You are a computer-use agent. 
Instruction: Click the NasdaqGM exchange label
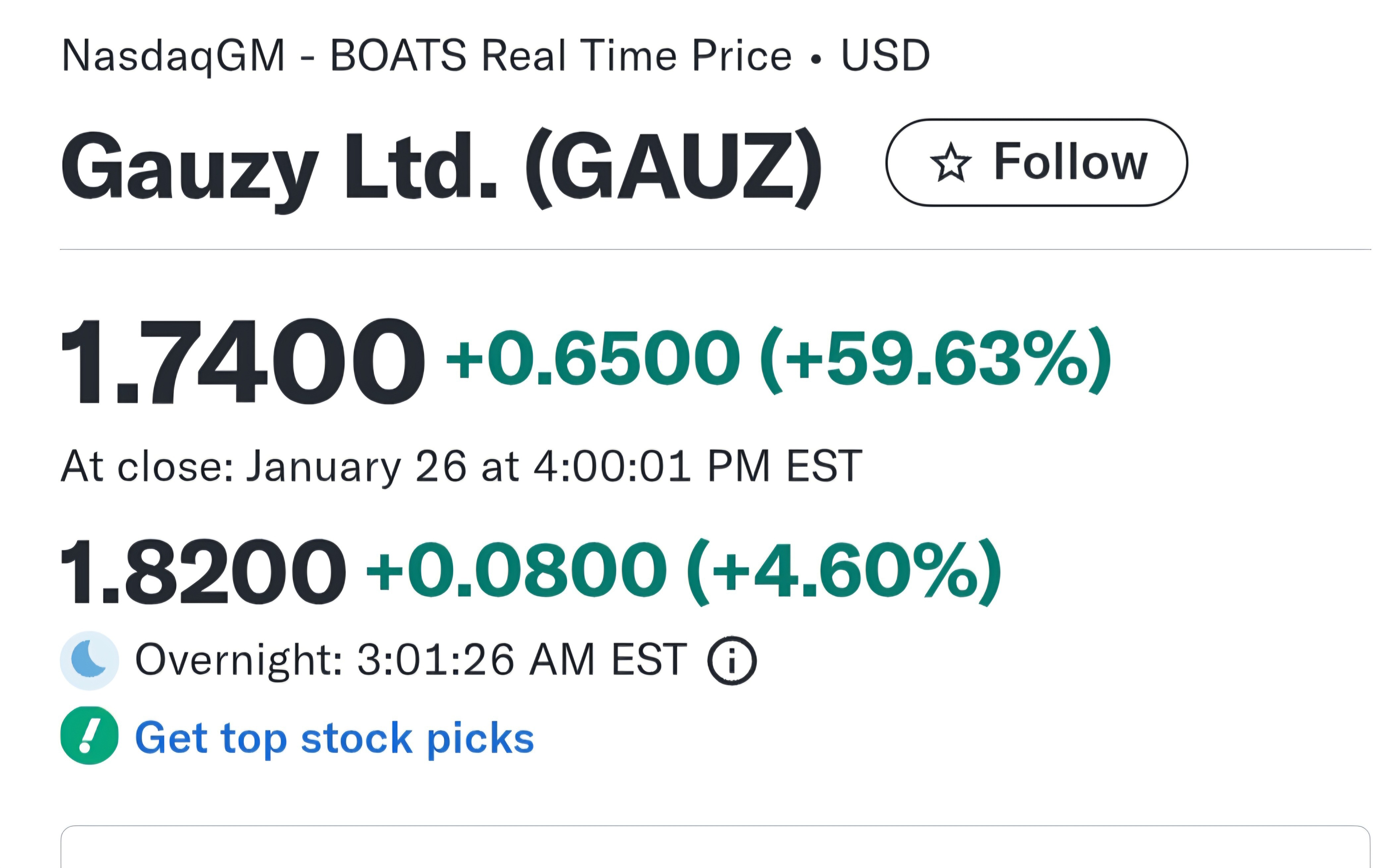point(173,56)
